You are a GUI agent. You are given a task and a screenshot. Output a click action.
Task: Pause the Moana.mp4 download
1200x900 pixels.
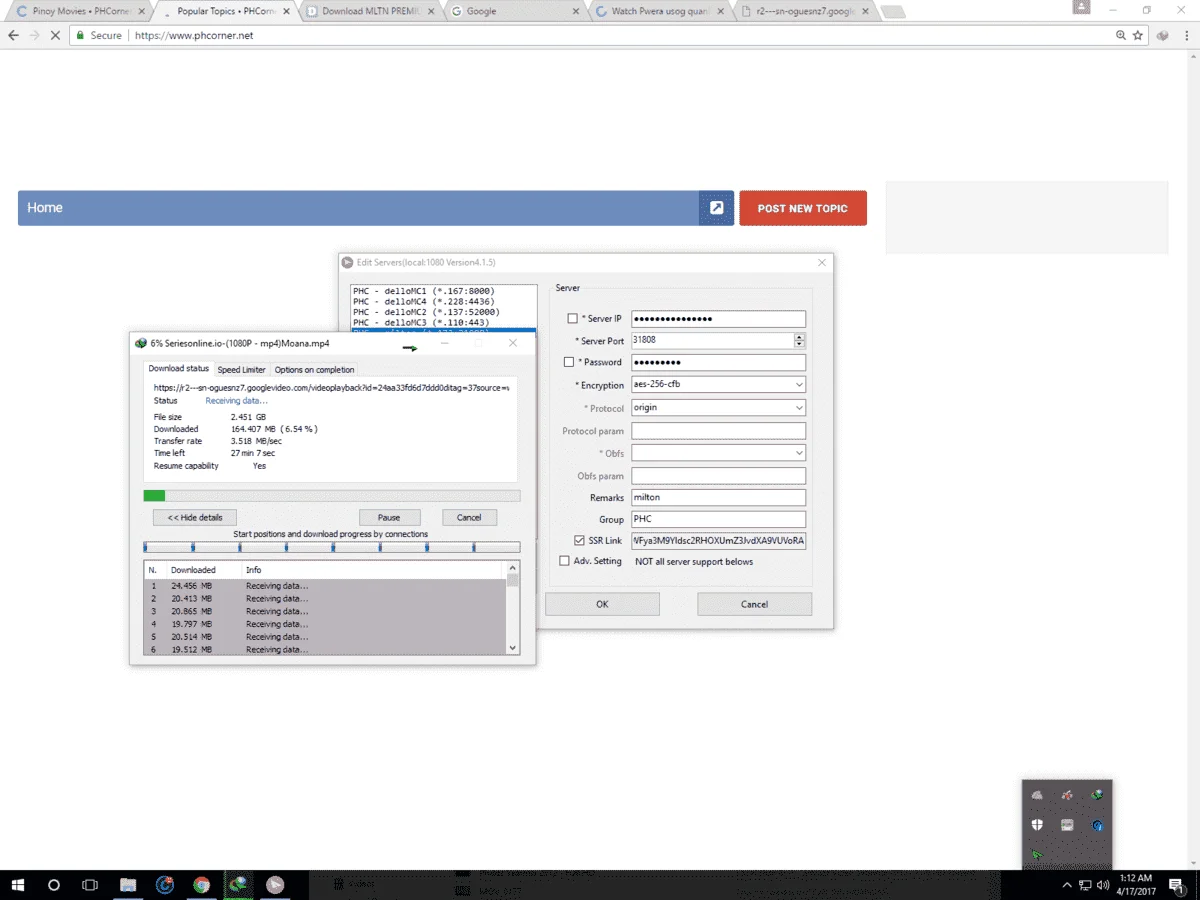coord(389,517)
